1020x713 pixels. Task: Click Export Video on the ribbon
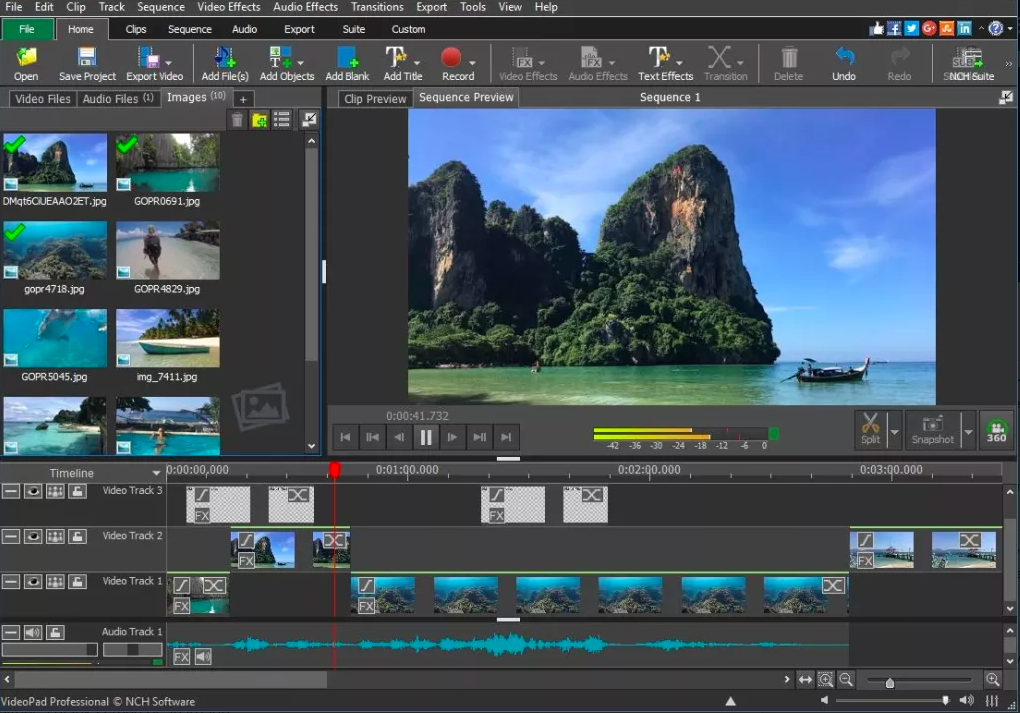tap(153, 62)
